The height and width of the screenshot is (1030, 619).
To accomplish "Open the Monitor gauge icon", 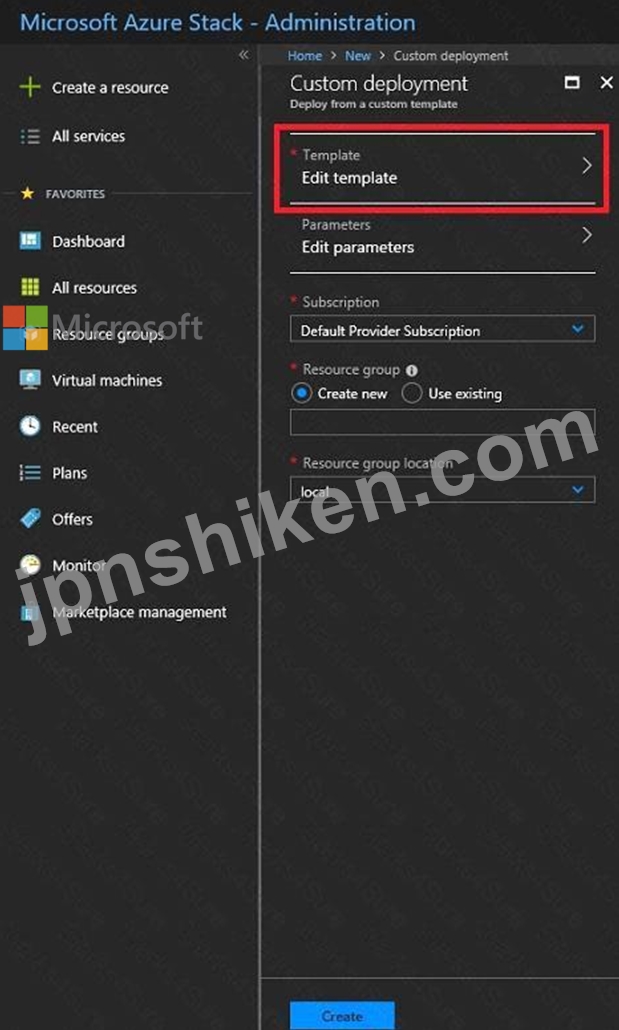I will pos(30,565).
